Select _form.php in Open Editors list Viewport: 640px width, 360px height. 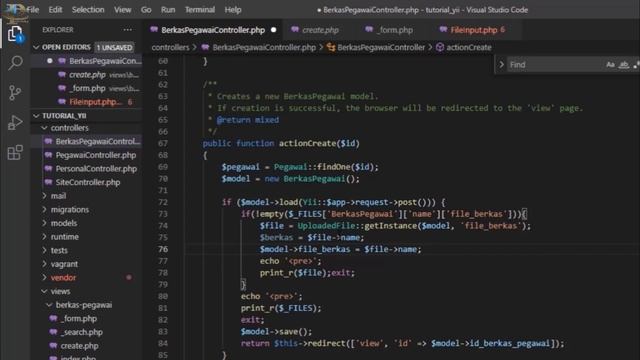(88, 88)
